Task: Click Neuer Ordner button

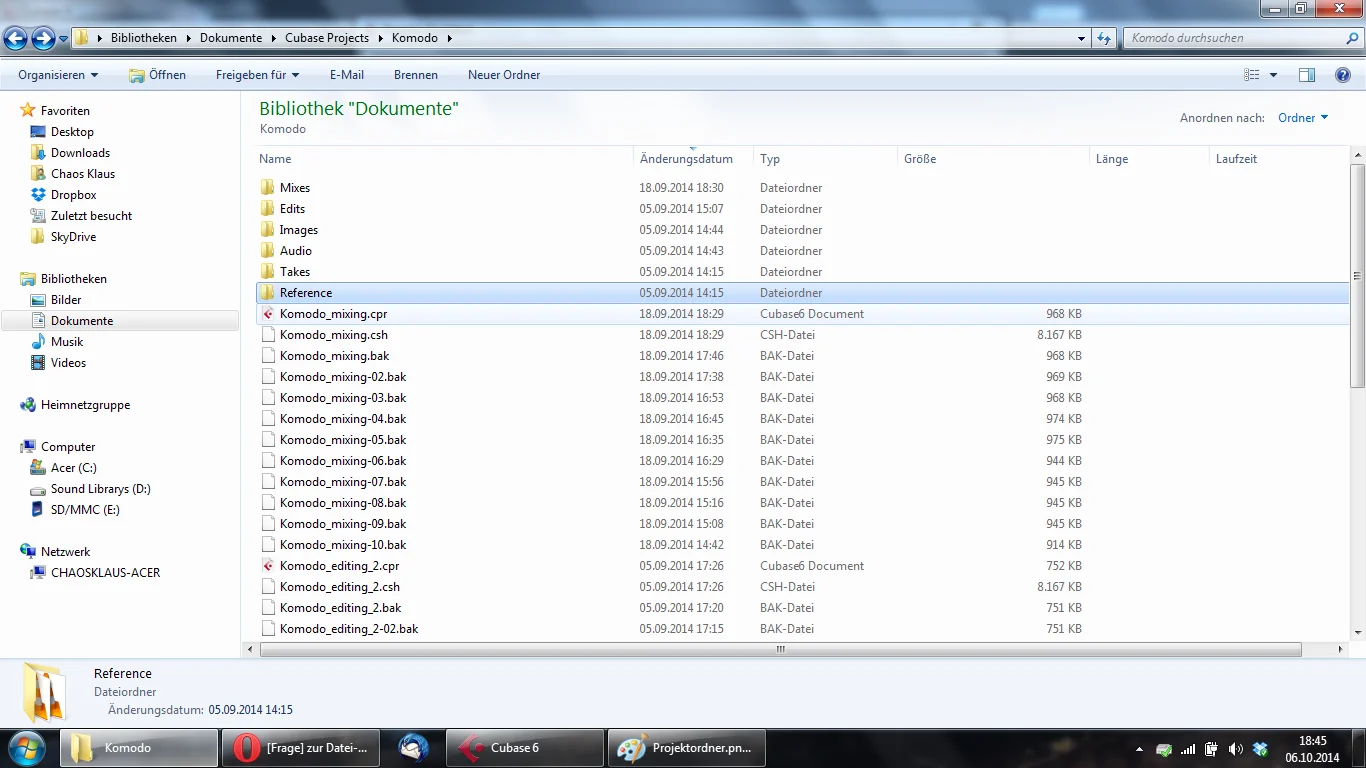Action: (x=503, y=75)
